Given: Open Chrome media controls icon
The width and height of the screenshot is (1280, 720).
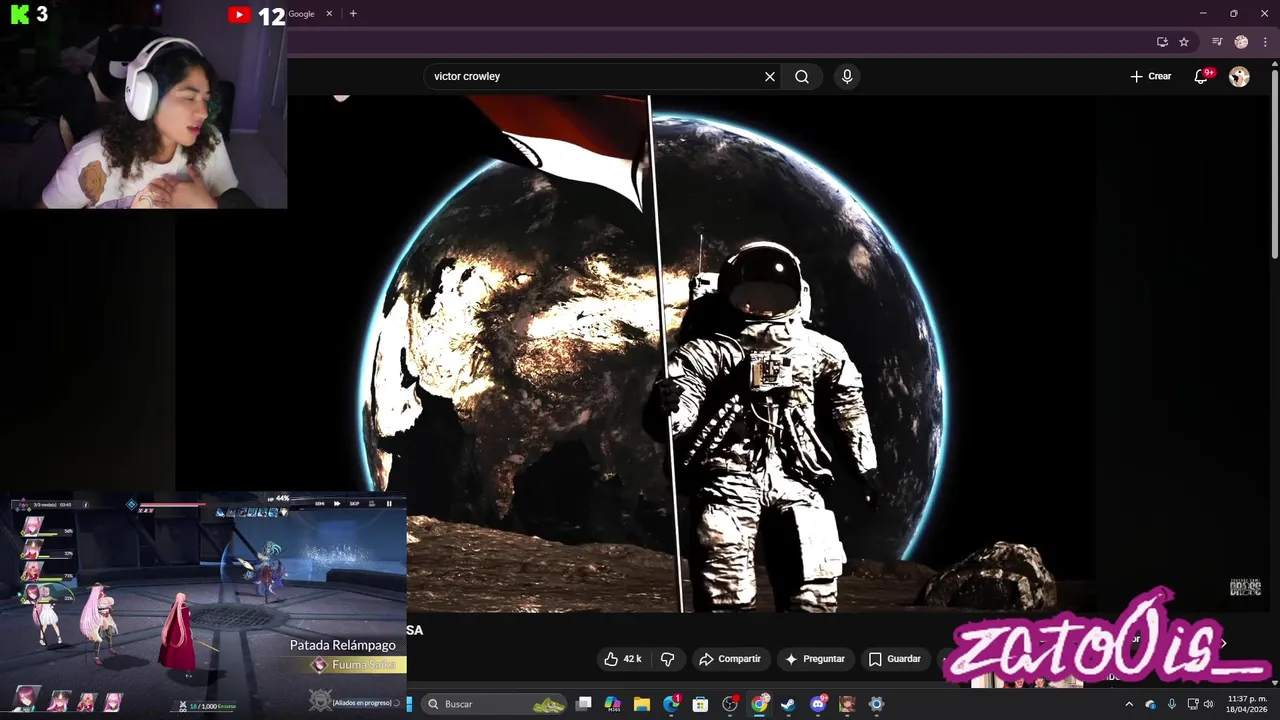Looking at the screenshot, I should (x=1217, y=42).
